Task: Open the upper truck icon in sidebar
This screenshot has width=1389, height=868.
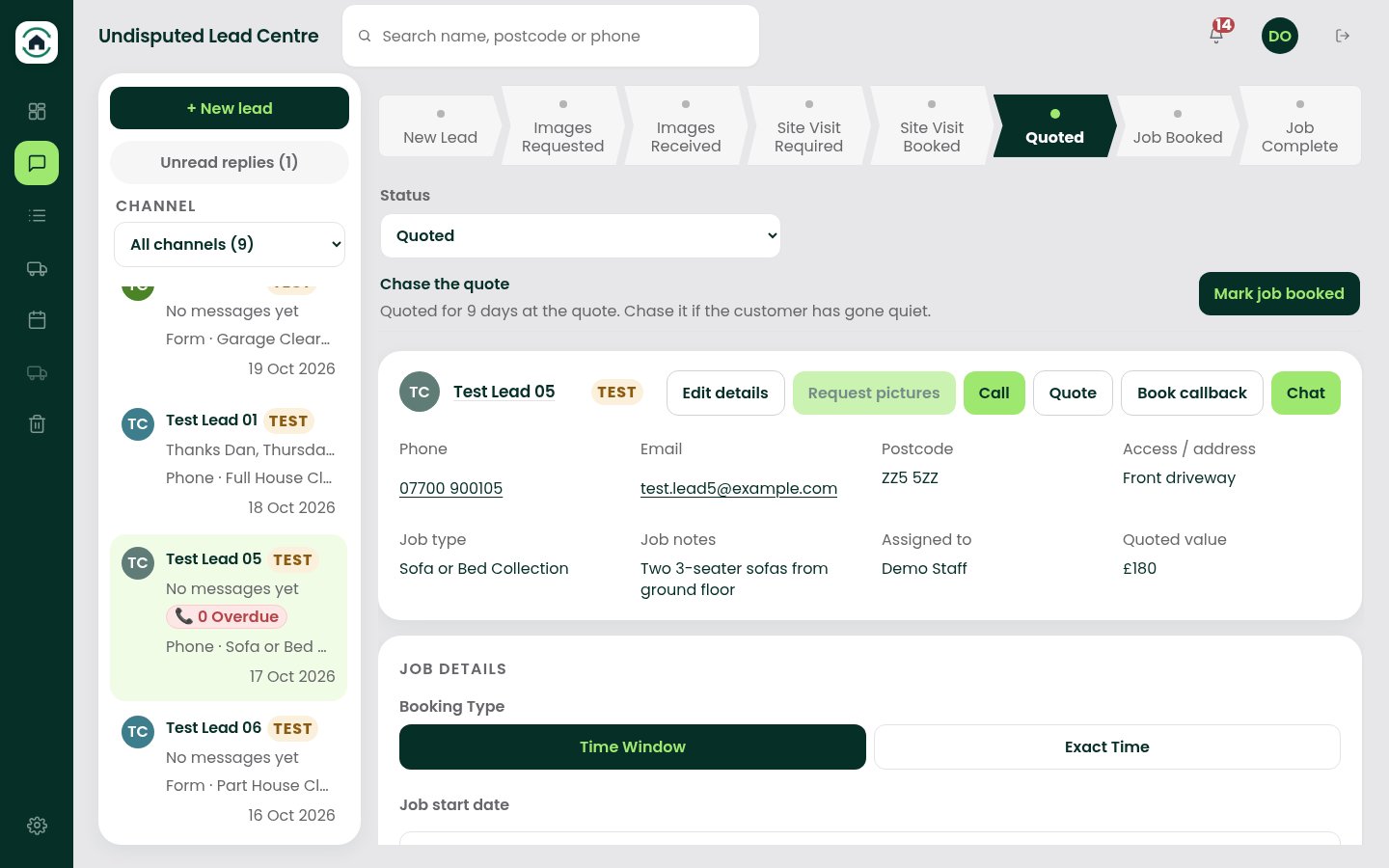Action: pos(37,268)
